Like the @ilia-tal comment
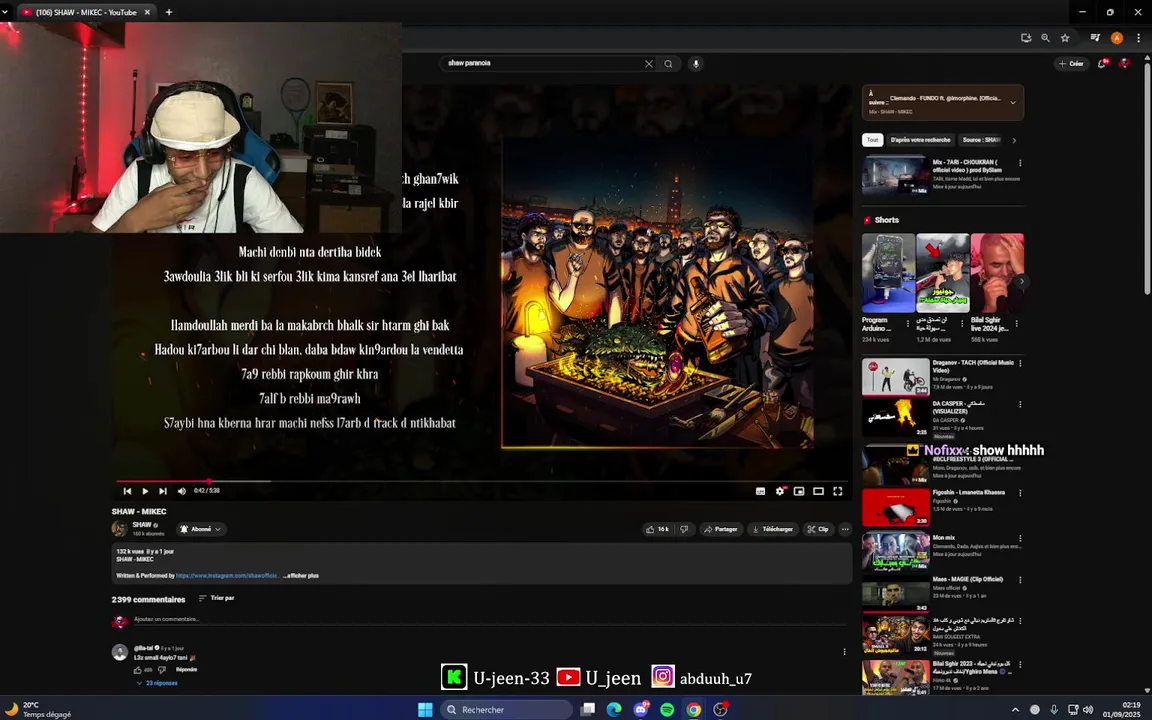The height and width of the screenshot is (720, 1152). (137, 670)
